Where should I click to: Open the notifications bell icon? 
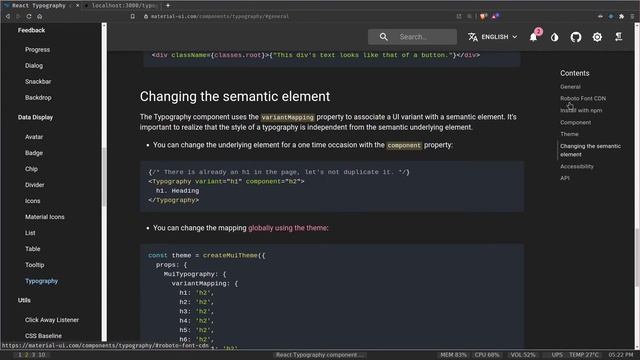533,37
